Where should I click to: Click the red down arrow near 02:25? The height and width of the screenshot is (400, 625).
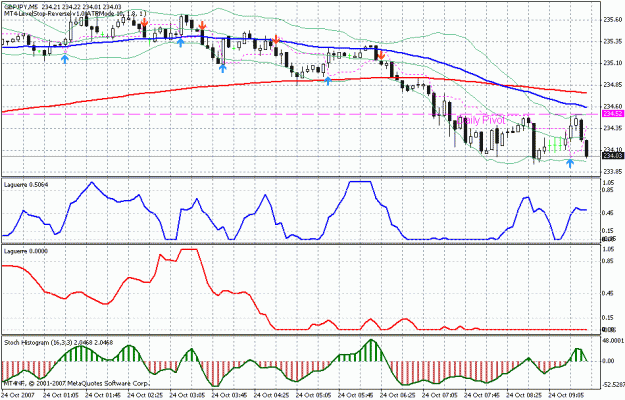tap(144, 22)
